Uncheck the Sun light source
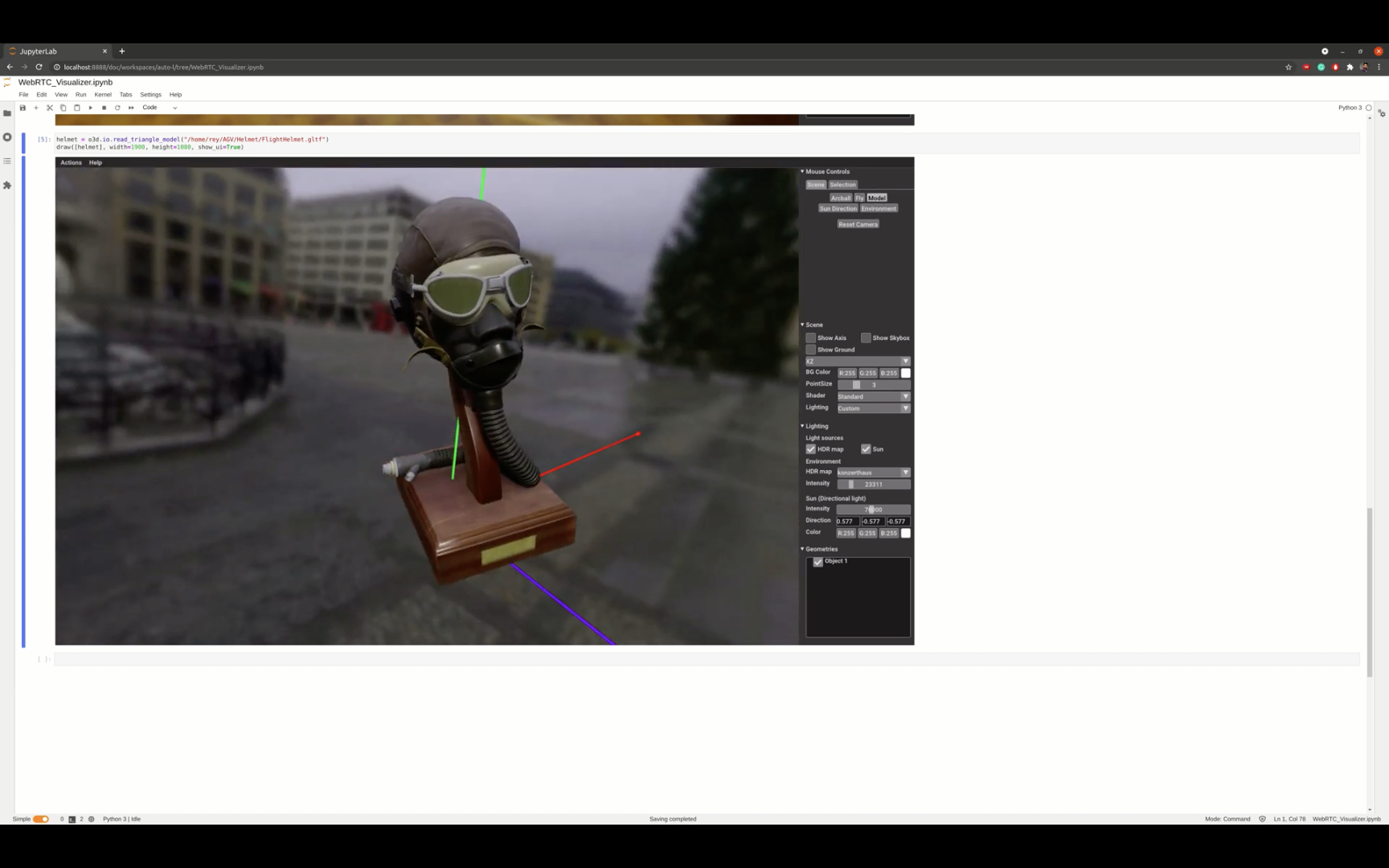This screenshot has width=1389, height=868. tap(866, 449)
